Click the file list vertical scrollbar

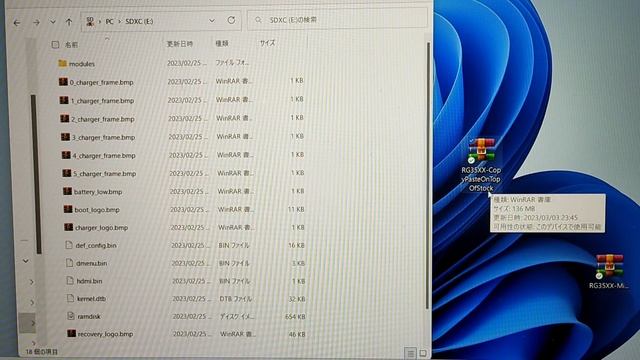[x=428, y=176]
